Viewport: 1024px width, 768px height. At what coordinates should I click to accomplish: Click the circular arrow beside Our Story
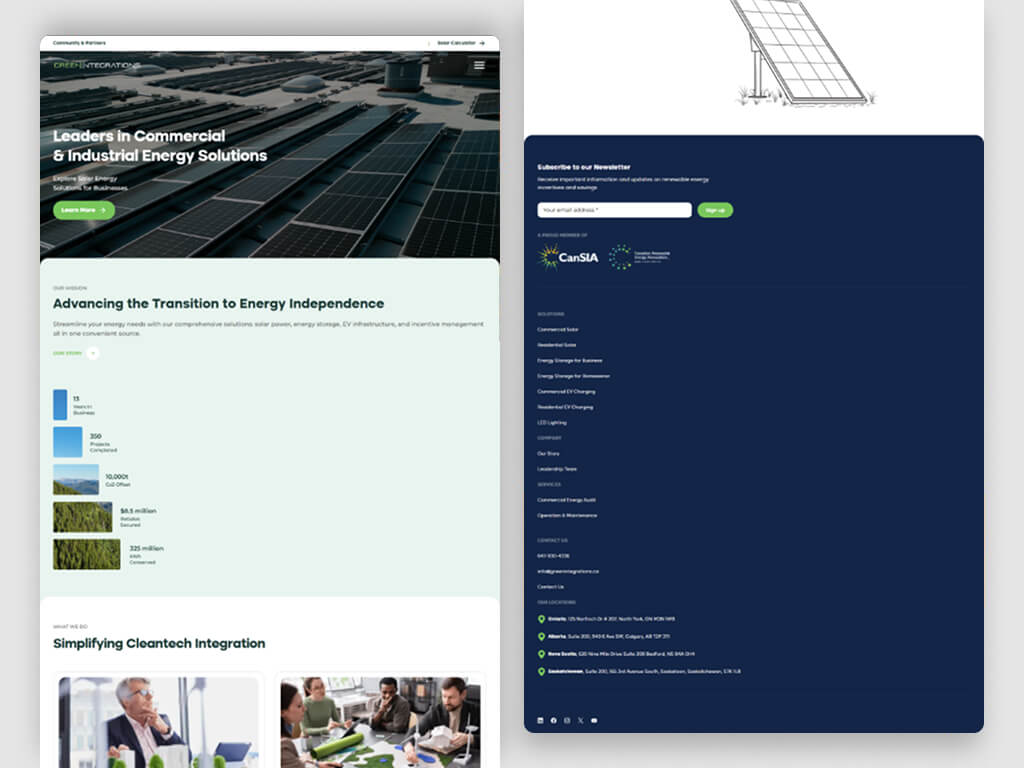(x=93, y=353)
